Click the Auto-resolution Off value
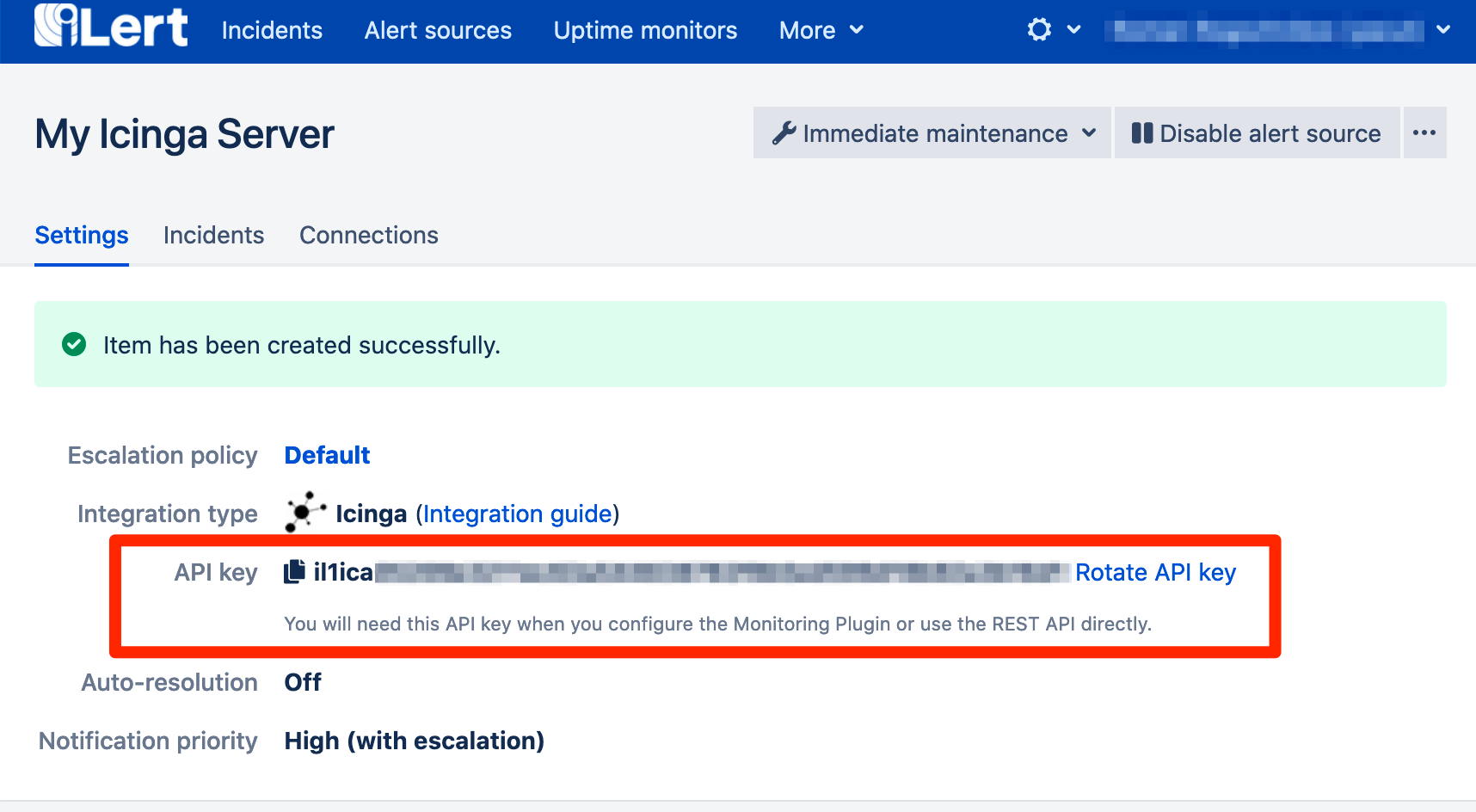Viewport: 1476px width, 812px height. pyautogui.click(x=303, y=682)
